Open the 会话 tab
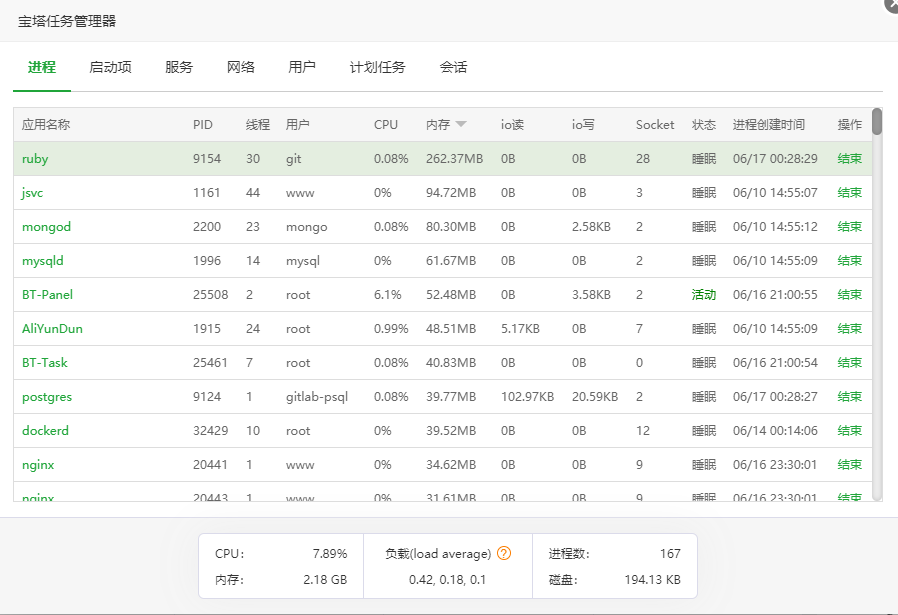The image size is (898, 615). (x=452, y=68)
